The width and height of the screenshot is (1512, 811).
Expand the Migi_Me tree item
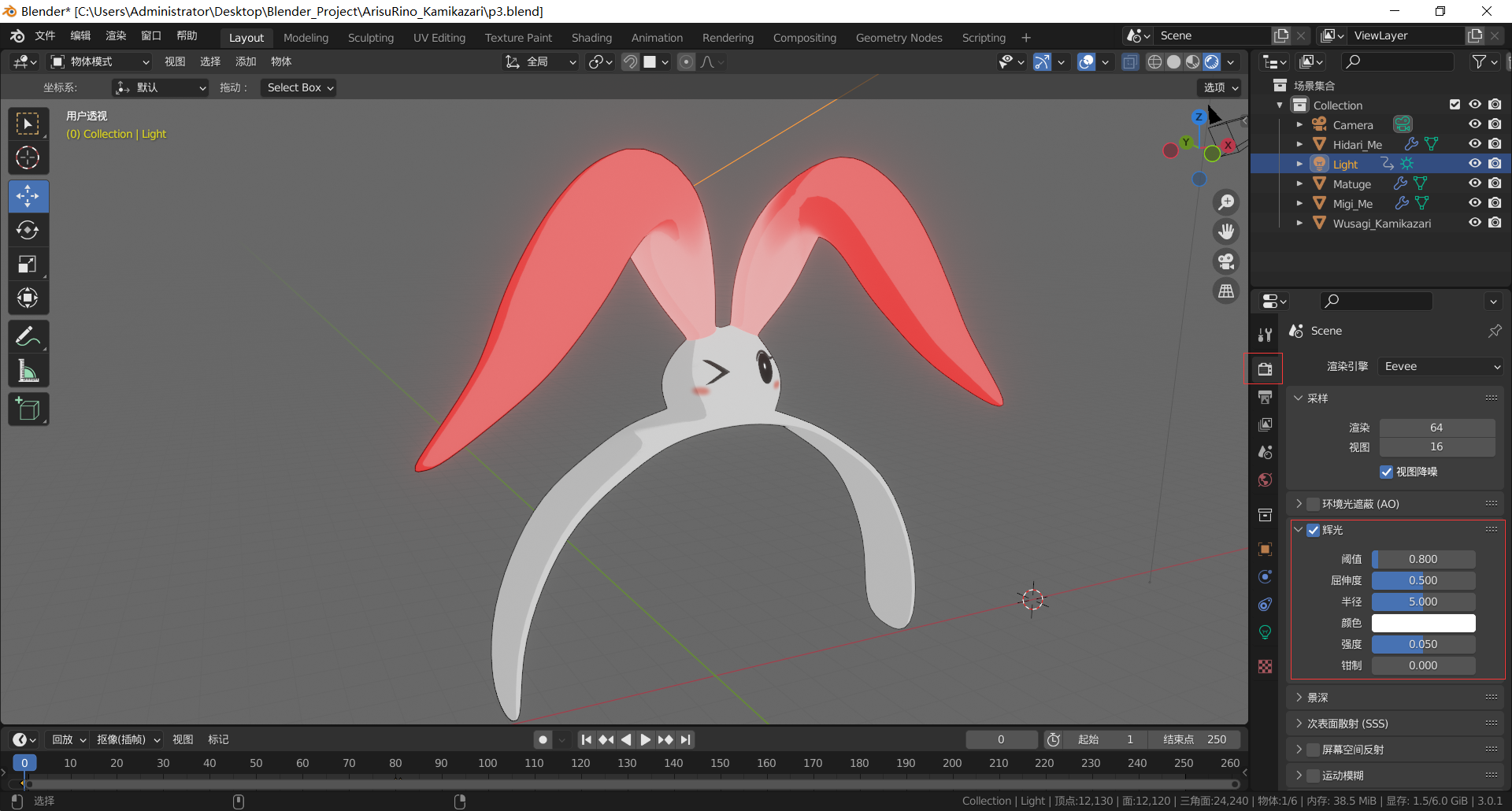tap(1299, 203)
